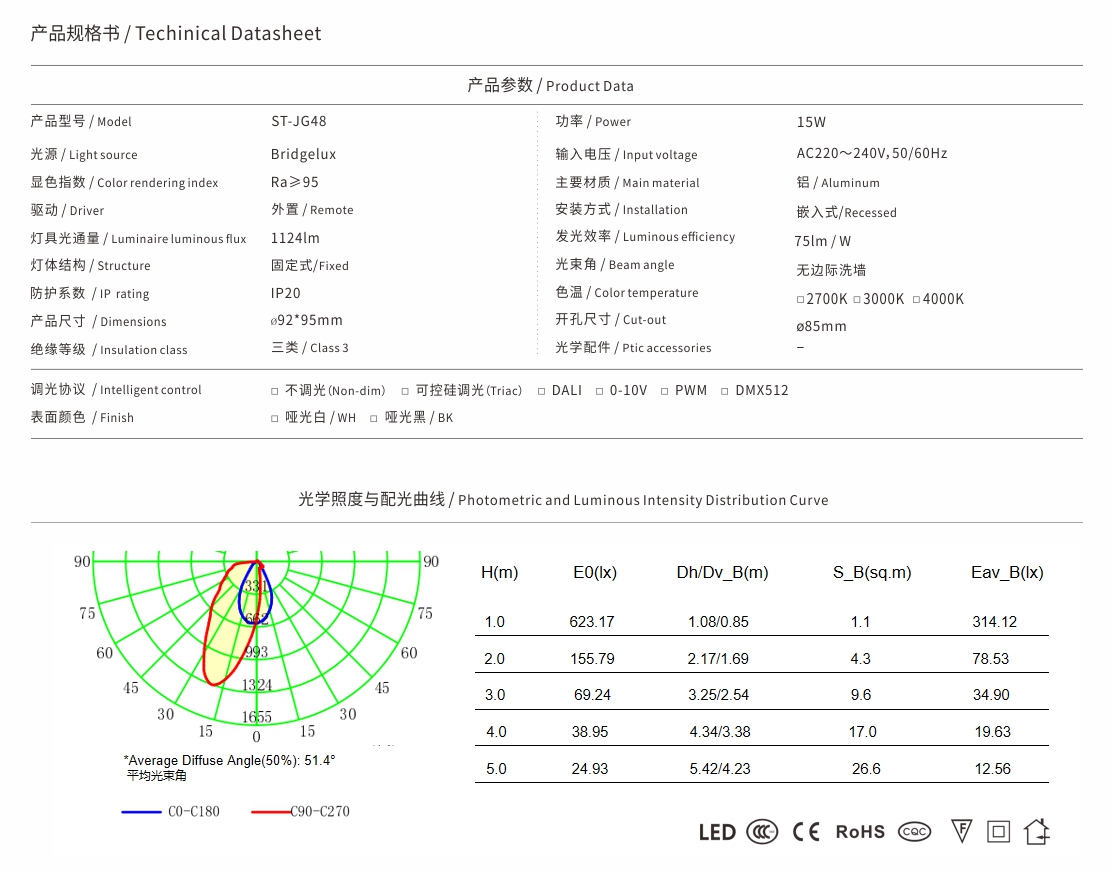The width and height of the screenshot is (1114, 872).
Task: Click the house indoor-use icon
Action: point(1037,831)
